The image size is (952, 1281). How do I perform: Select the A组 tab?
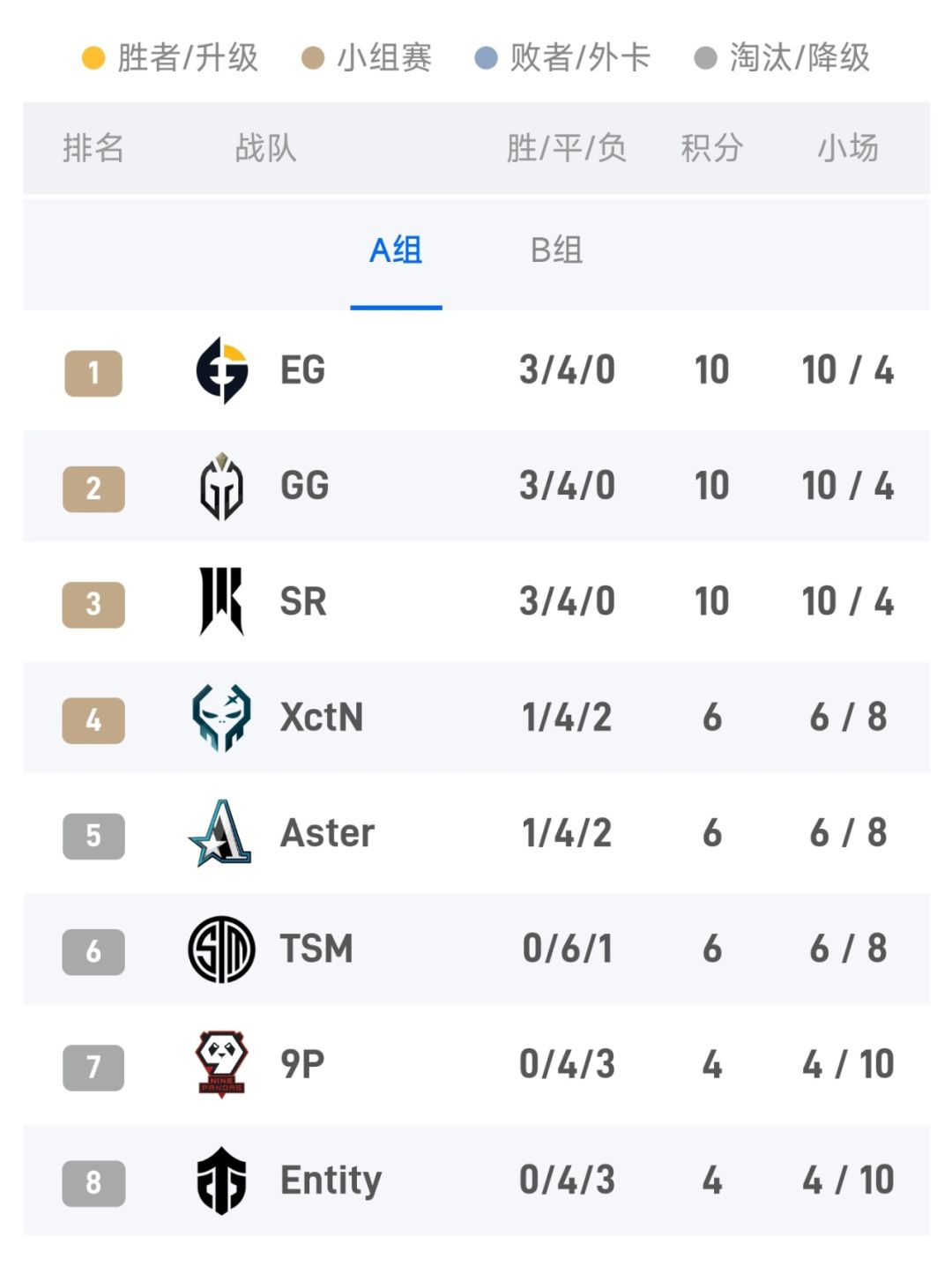click(396, 251)
